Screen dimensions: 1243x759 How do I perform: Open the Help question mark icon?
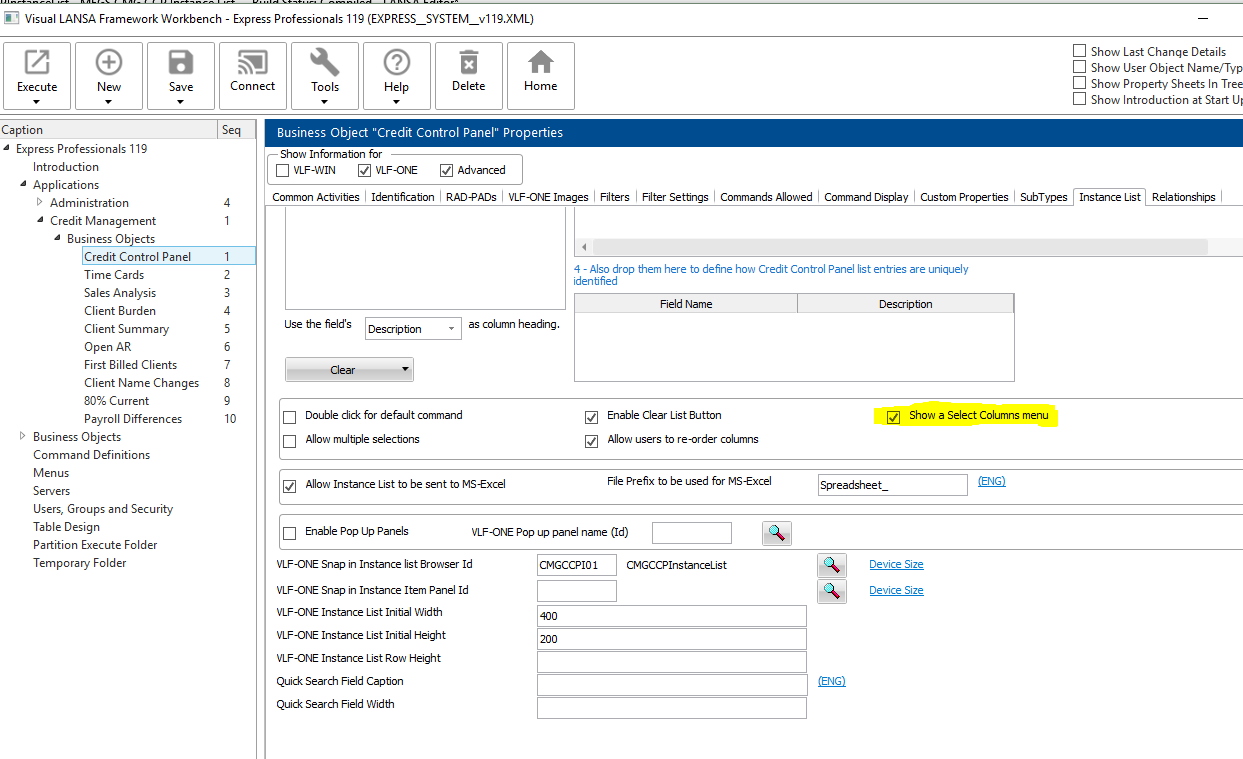397,62
